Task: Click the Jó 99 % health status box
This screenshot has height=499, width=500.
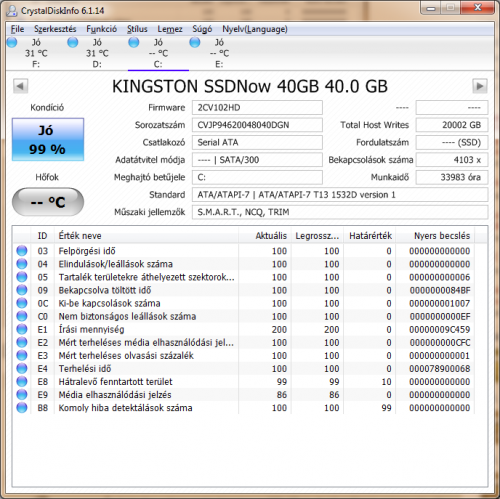Action: tap(48, 140)
